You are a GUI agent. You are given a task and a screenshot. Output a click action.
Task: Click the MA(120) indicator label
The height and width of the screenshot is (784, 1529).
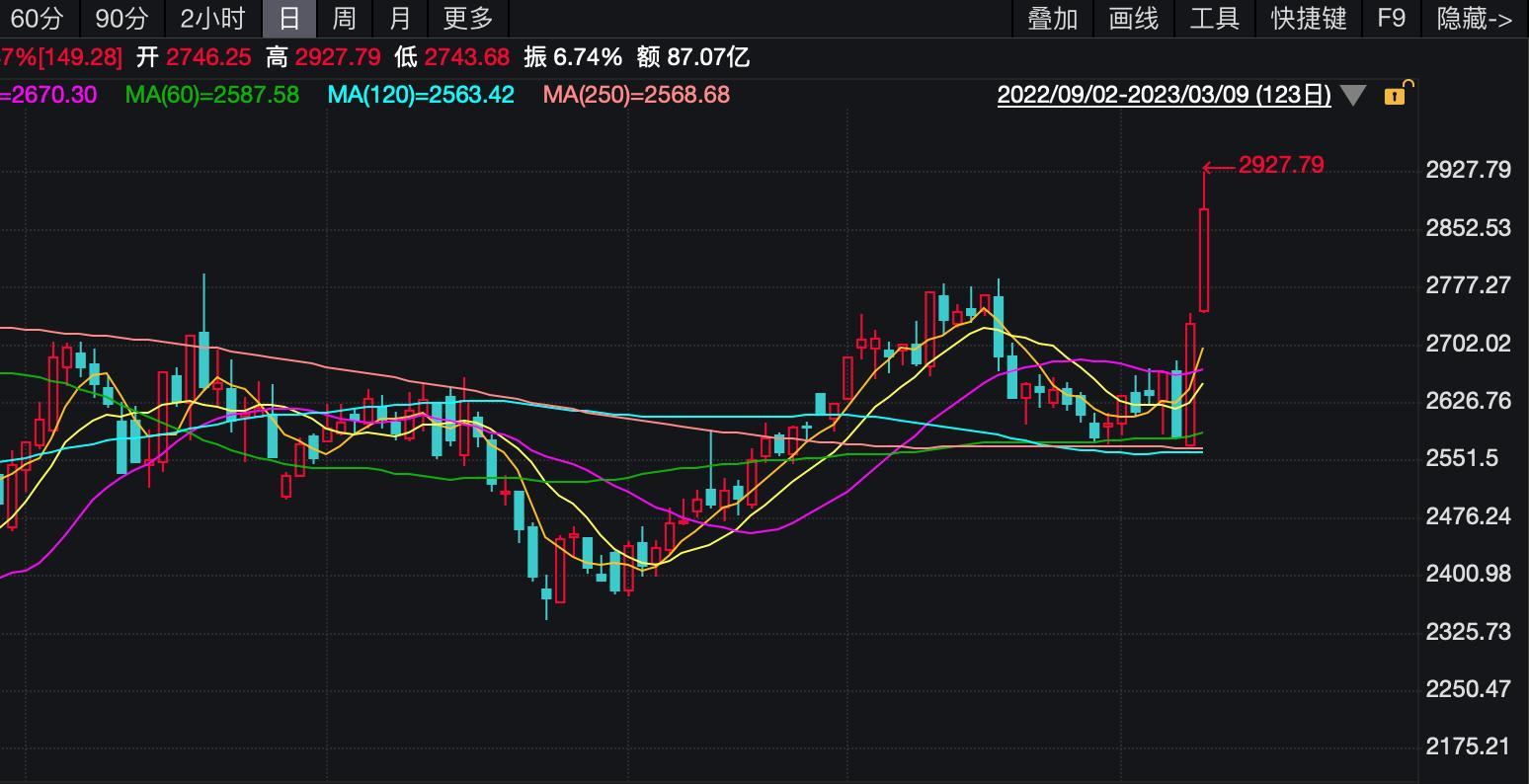click(421, 95)
